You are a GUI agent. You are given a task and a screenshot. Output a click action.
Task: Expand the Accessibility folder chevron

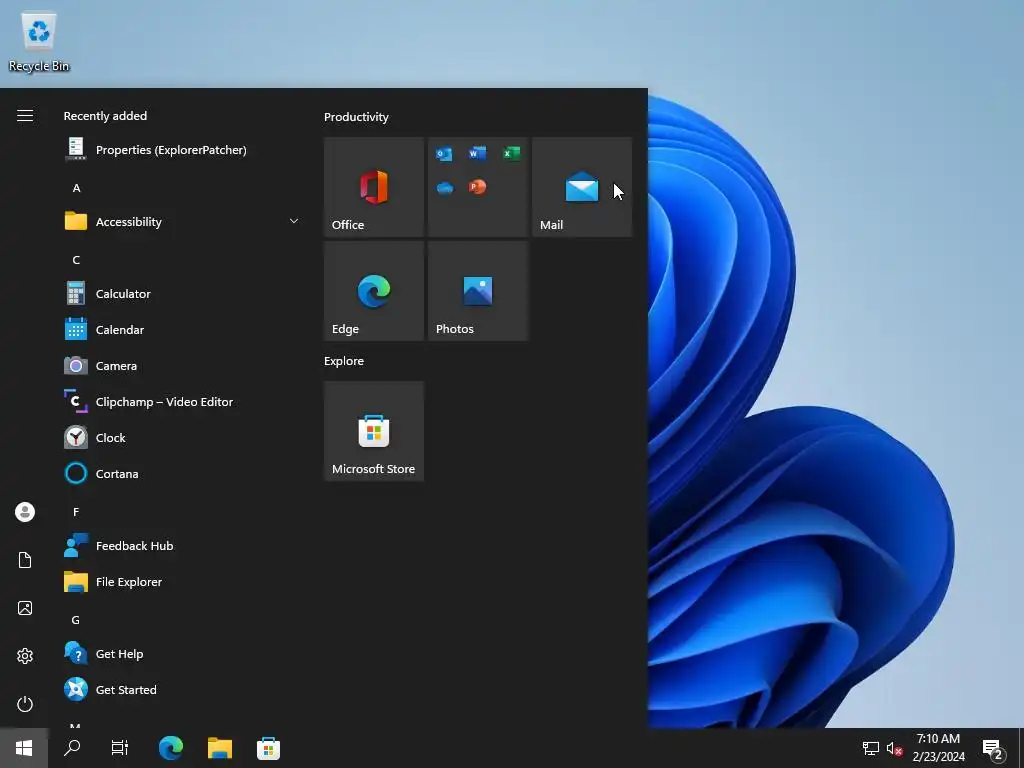[x=294, y=221]
